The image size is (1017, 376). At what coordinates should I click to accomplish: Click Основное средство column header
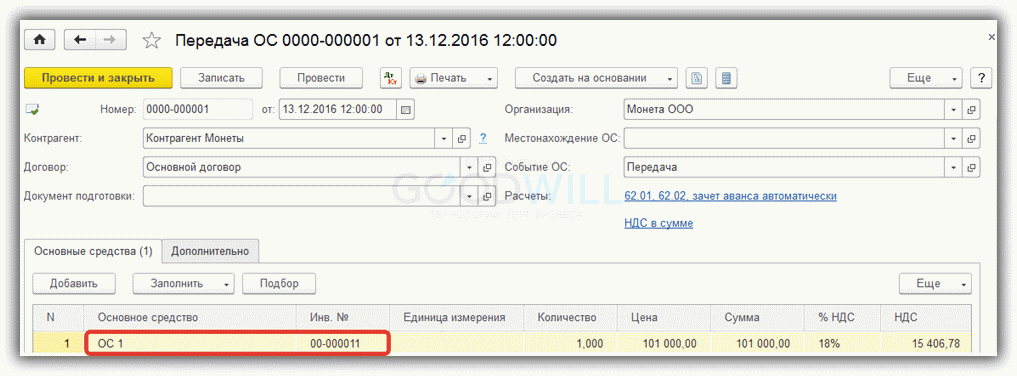point(191,318)
